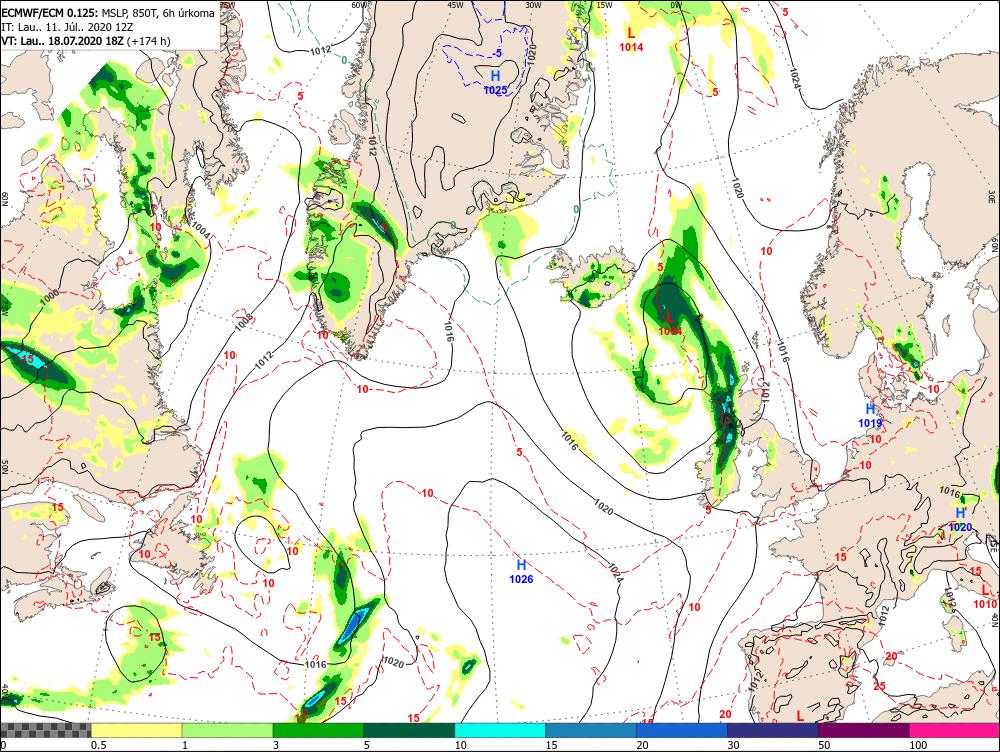Click the 'VT: Lau.. 18.07.2020 18Z' line
The height and width of the screenshot is (752, 1000).
86,41
